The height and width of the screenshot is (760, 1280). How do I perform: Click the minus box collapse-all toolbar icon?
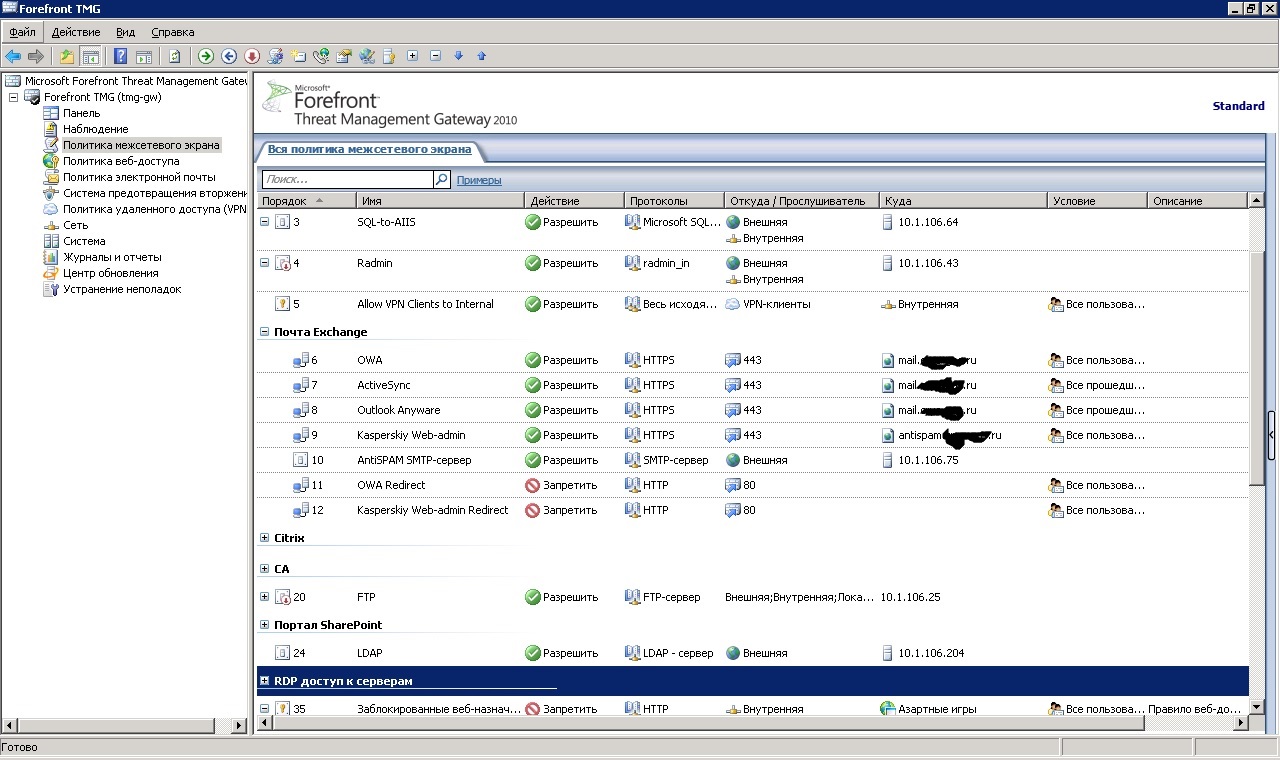[x=436, y=56]
